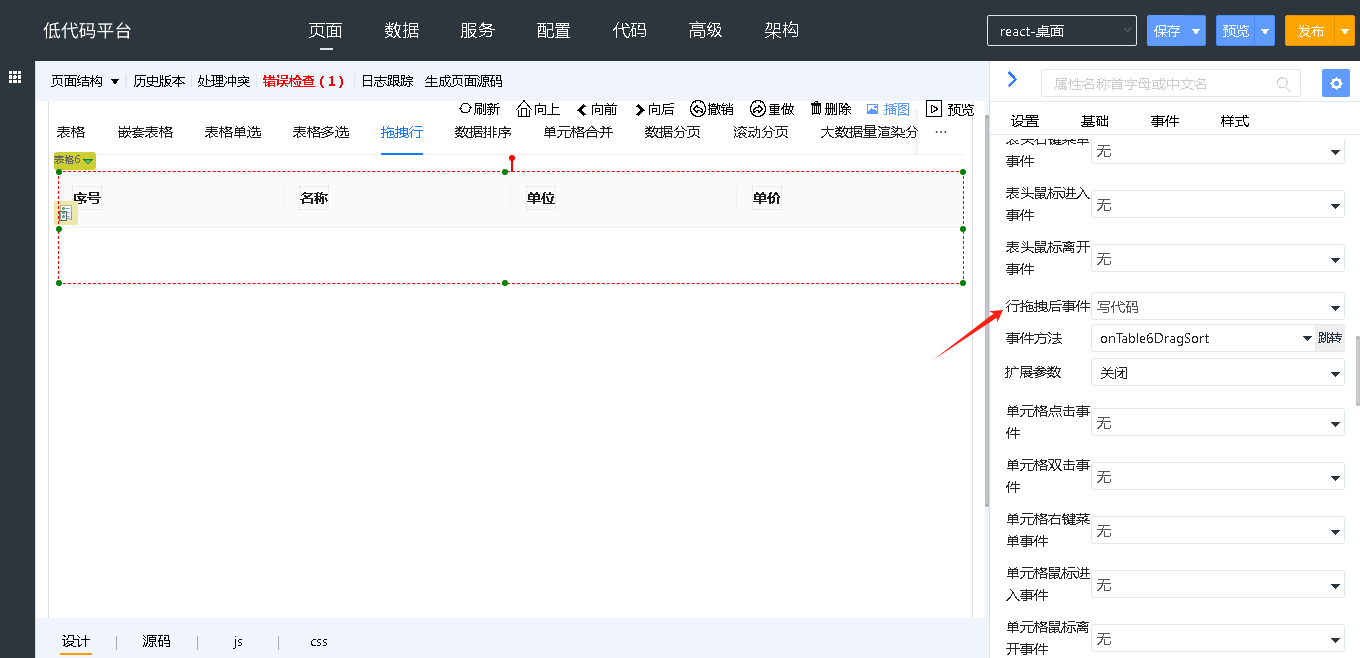Click the undo 撤销 icon
Screen dimensions: 1360x658
pyautogui.click(x=698, y=109)
